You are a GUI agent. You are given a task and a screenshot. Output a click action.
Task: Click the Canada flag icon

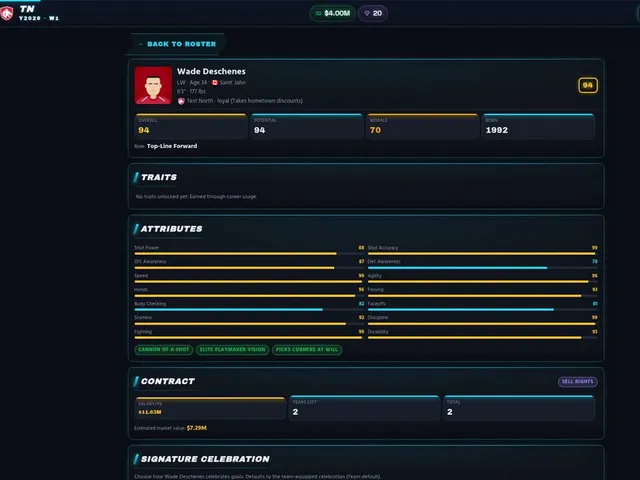pyautogui.click(x=215, y=82)
